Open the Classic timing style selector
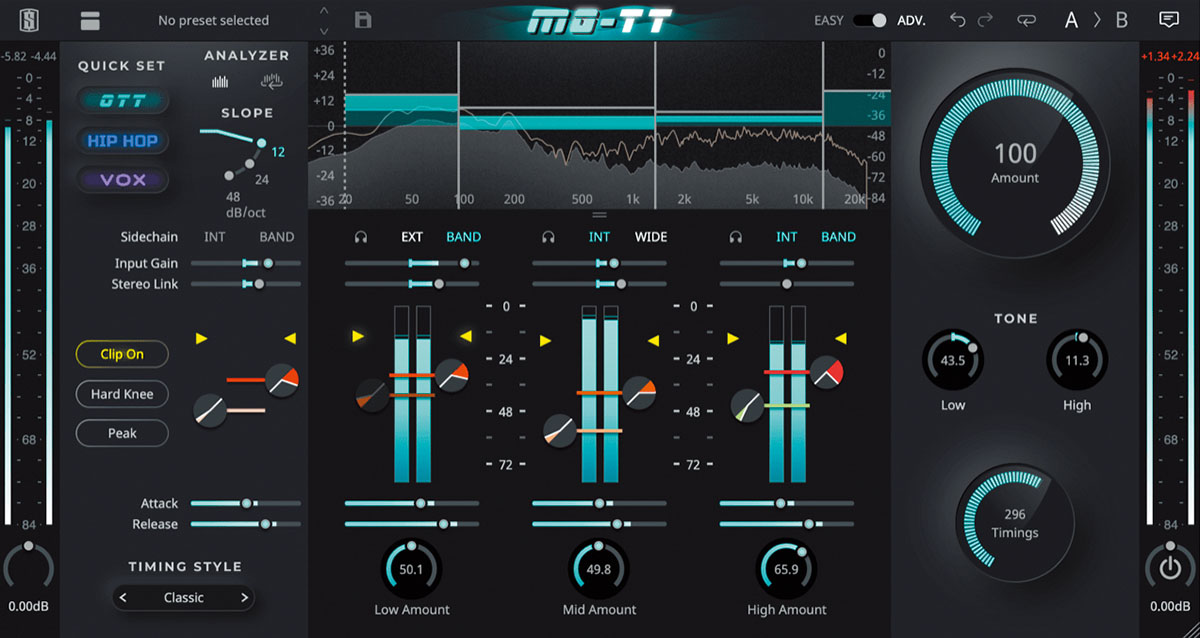This screenshot has width=1200, height=638. coord(184,598)
